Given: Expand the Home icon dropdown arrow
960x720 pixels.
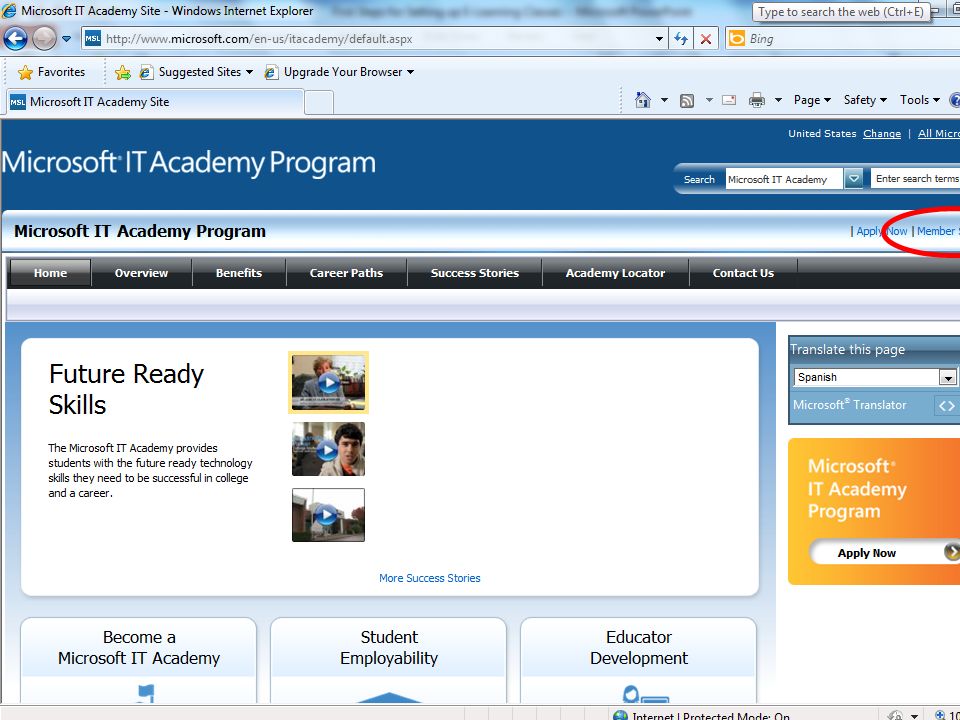Looking at the screenshot, I should pyautogui.click(x=664, y=100).
